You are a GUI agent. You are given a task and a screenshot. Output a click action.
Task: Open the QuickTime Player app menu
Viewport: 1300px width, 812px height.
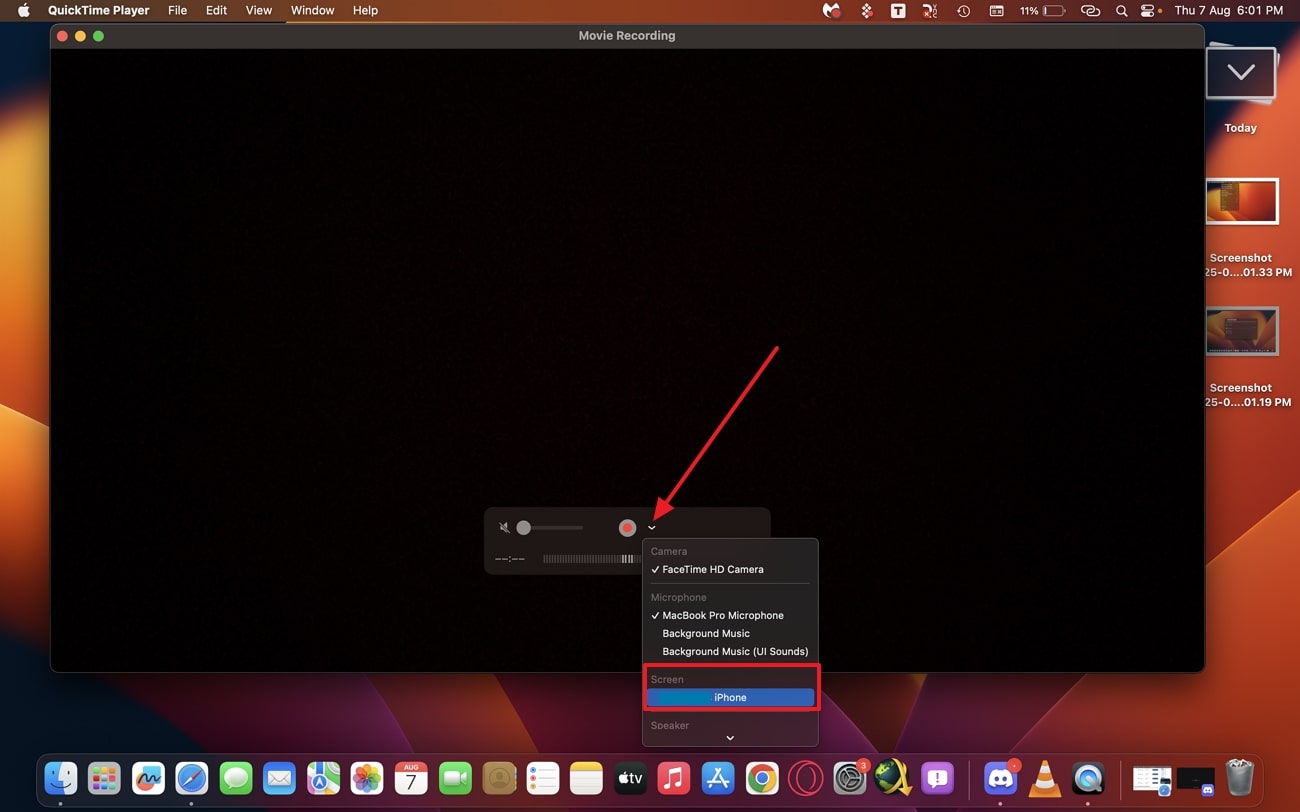click(x=99, y=10)
